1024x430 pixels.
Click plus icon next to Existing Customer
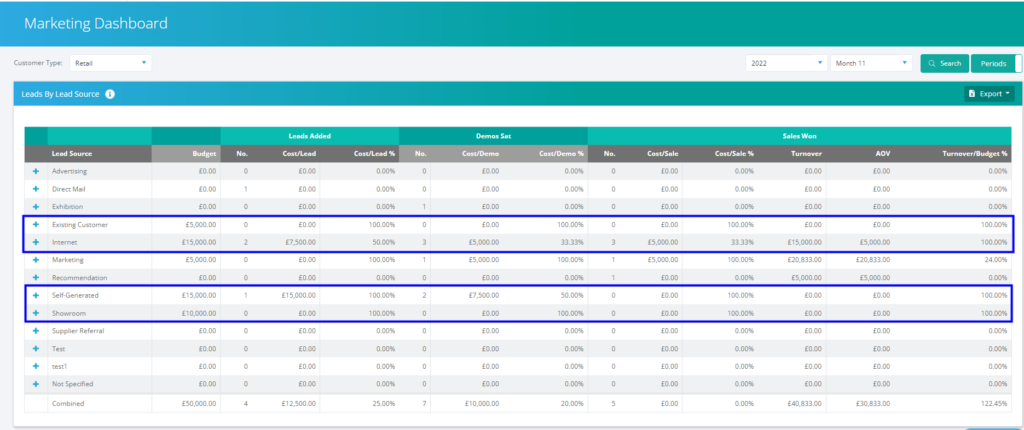click(35, 225)
